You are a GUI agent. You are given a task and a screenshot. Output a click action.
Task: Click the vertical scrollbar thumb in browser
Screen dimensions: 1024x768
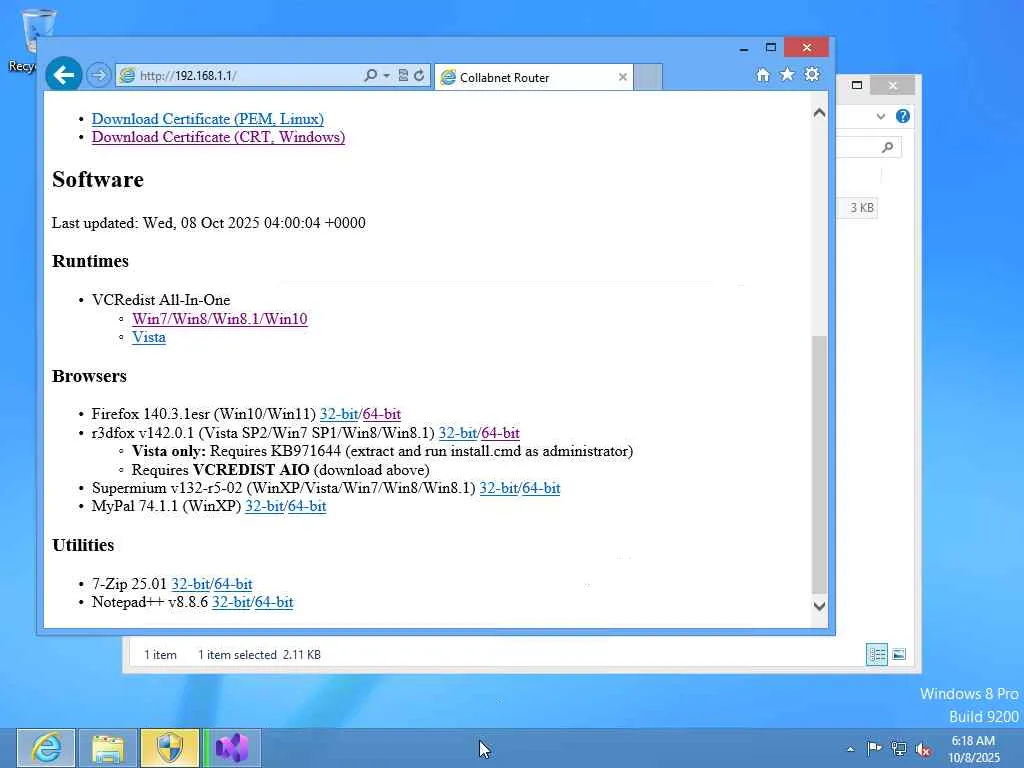tap(819, 464)
